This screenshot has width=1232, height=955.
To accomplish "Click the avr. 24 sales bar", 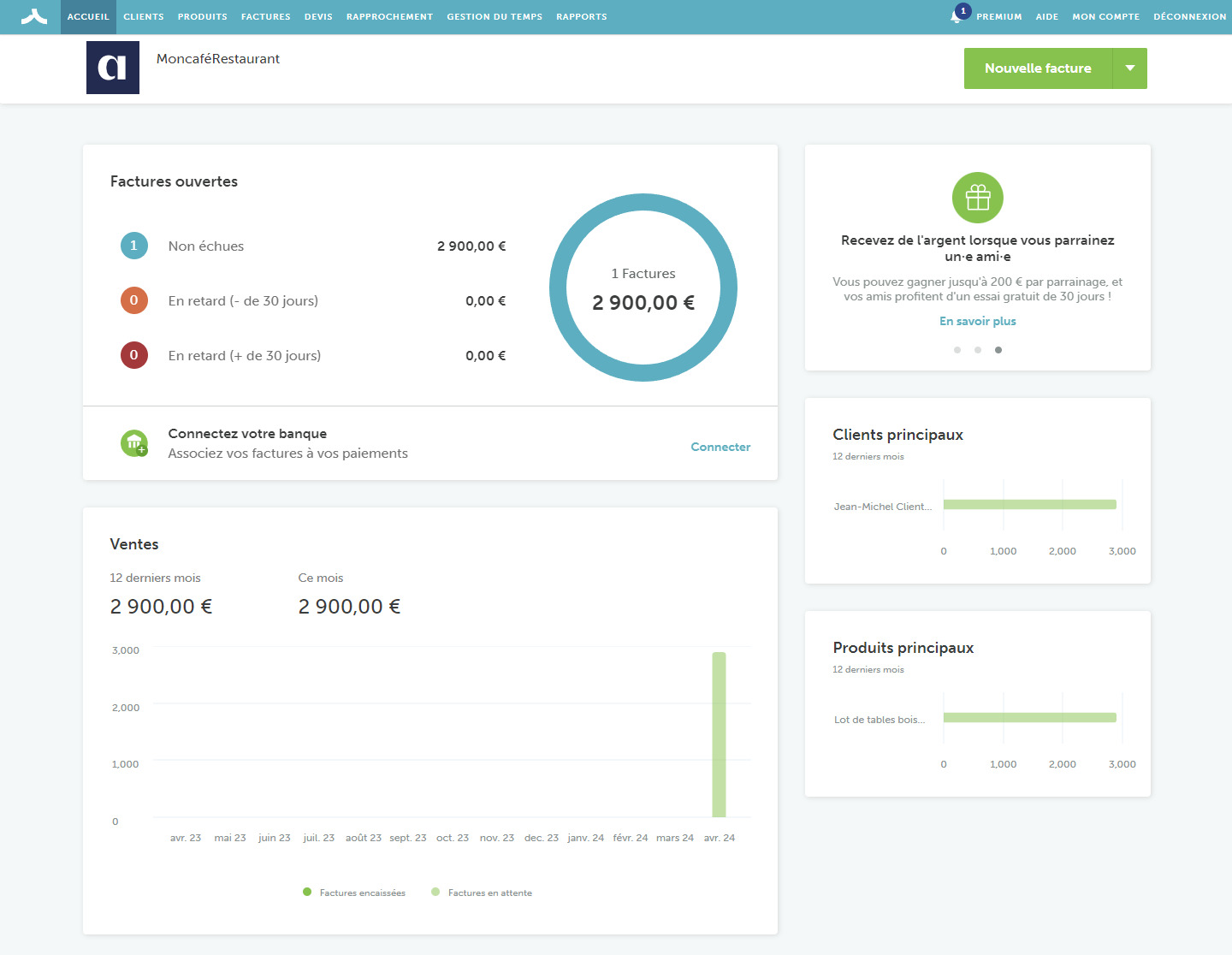I will 719,734.
